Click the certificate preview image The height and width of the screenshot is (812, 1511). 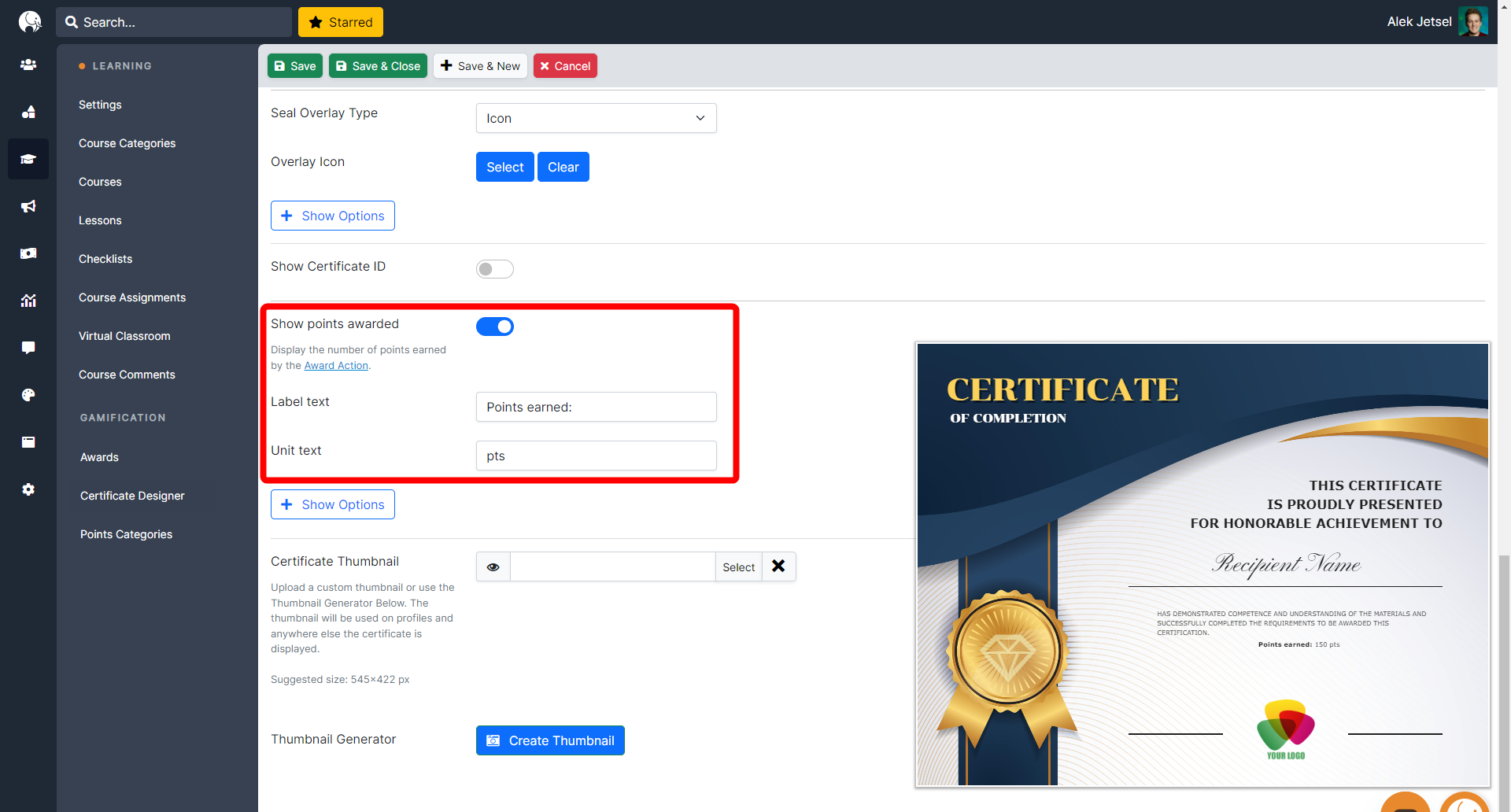click(x=1203, y=564)
